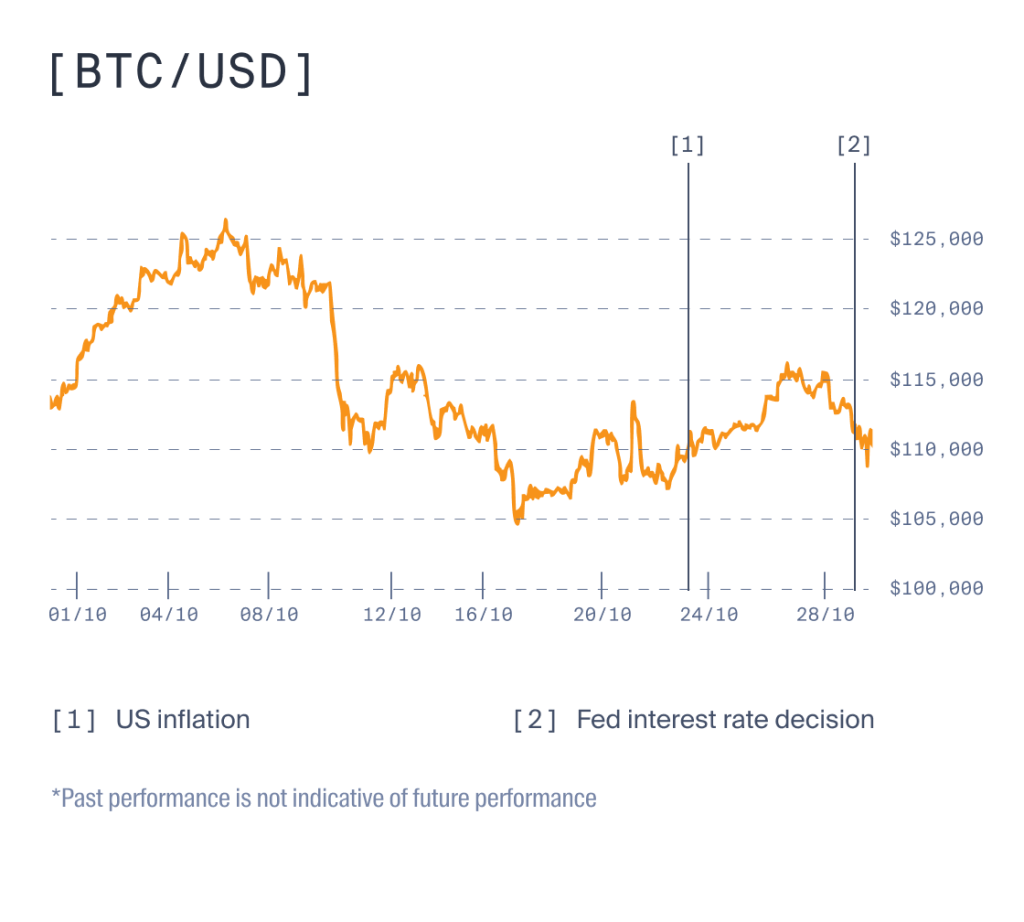Screen dimensions: 1024x922
Task: Select the 24/10 date tick label
Action: 709,615
